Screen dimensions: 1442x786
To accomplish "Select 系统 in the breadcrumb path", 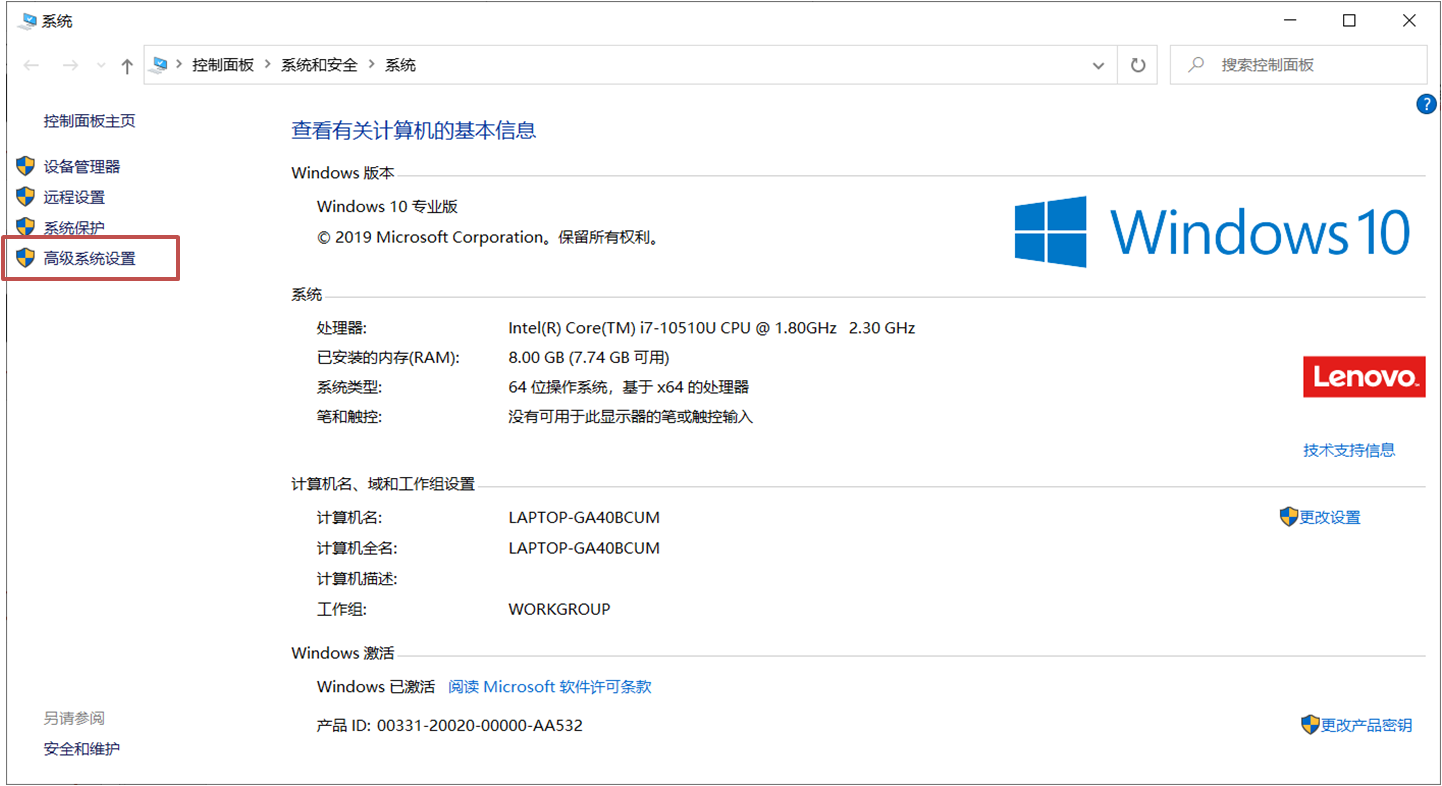I will (400, 65).
